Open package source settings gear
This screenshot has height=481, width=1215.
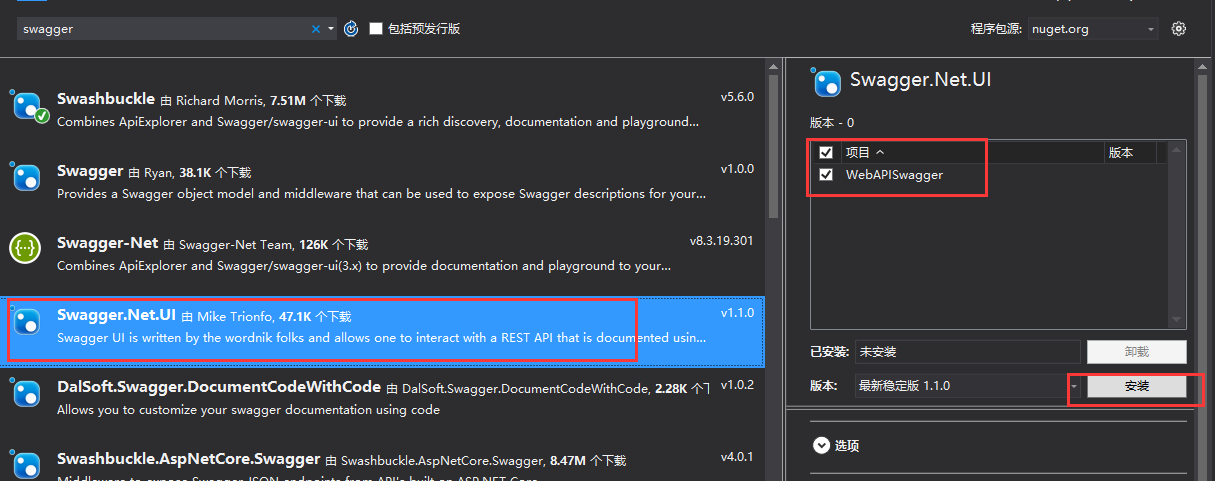click(x=1179, y=29)
